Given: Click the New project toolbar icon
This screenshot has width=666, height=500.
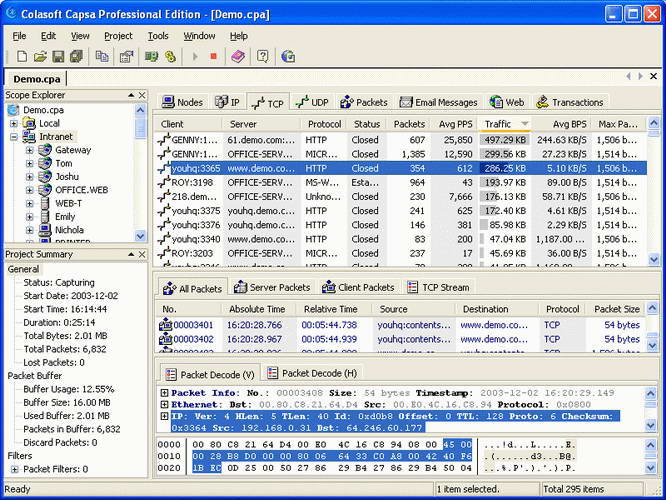Looking at the screenshot, I should coord(22,56).
